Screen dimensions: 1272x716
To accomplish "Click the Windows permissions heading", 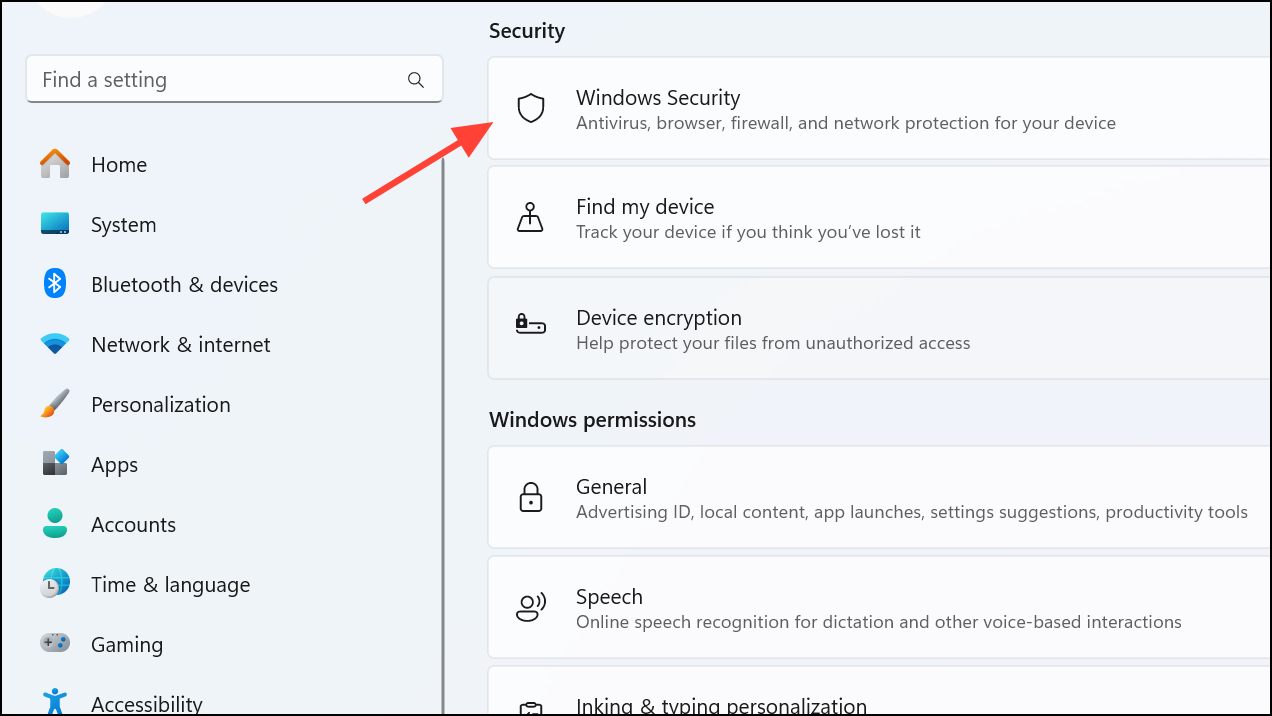I will point(592,420).
